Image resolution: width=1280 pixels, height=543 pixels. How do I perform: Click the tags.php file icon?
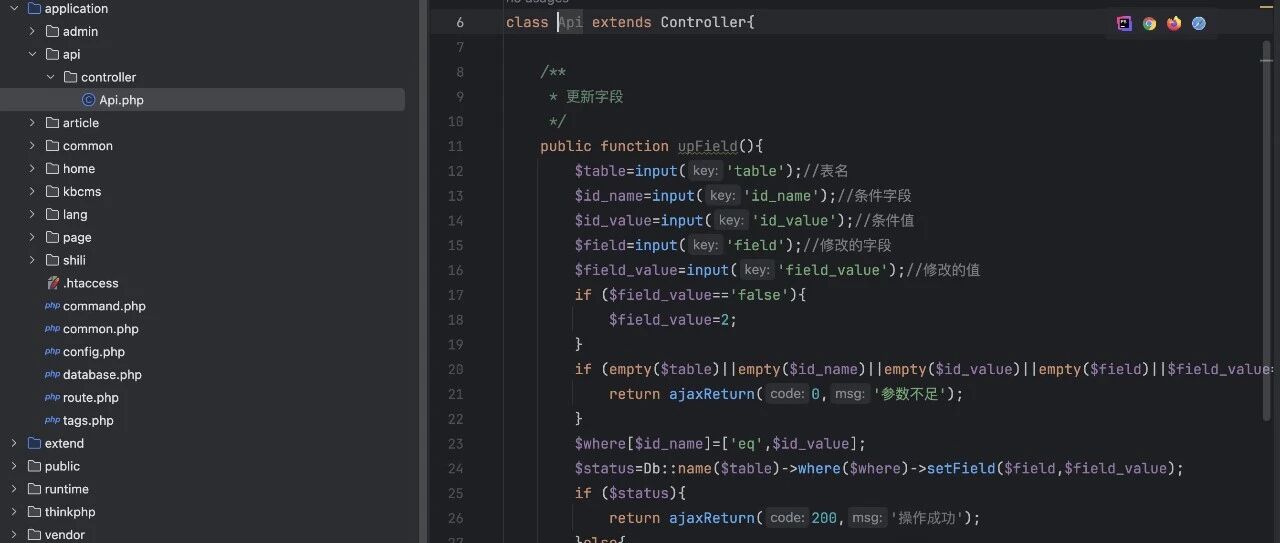click(x=53, y=421)
